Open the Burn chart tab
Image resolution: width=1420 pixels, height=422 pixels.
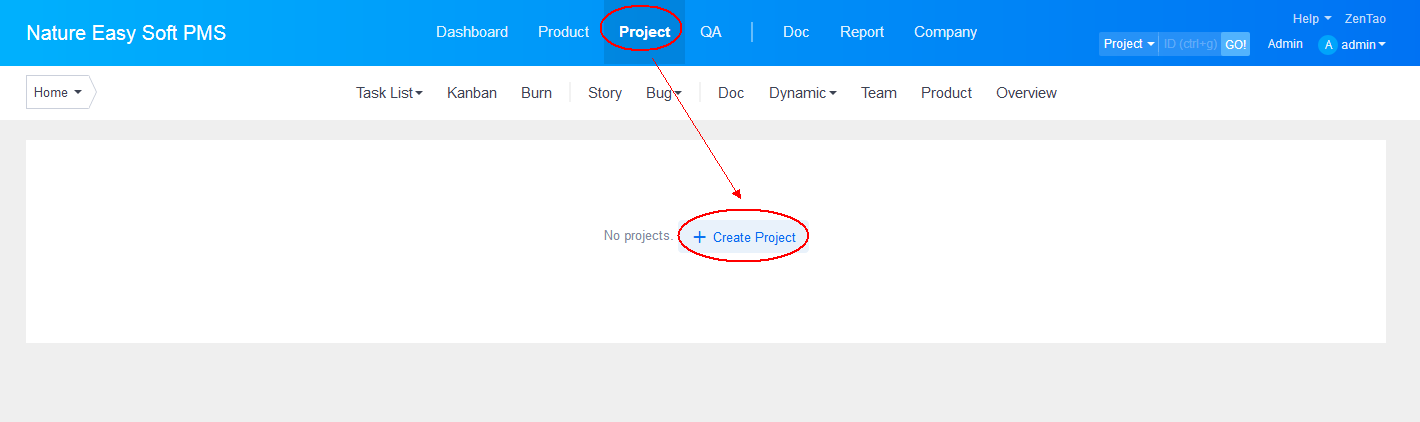click(536, 93)
